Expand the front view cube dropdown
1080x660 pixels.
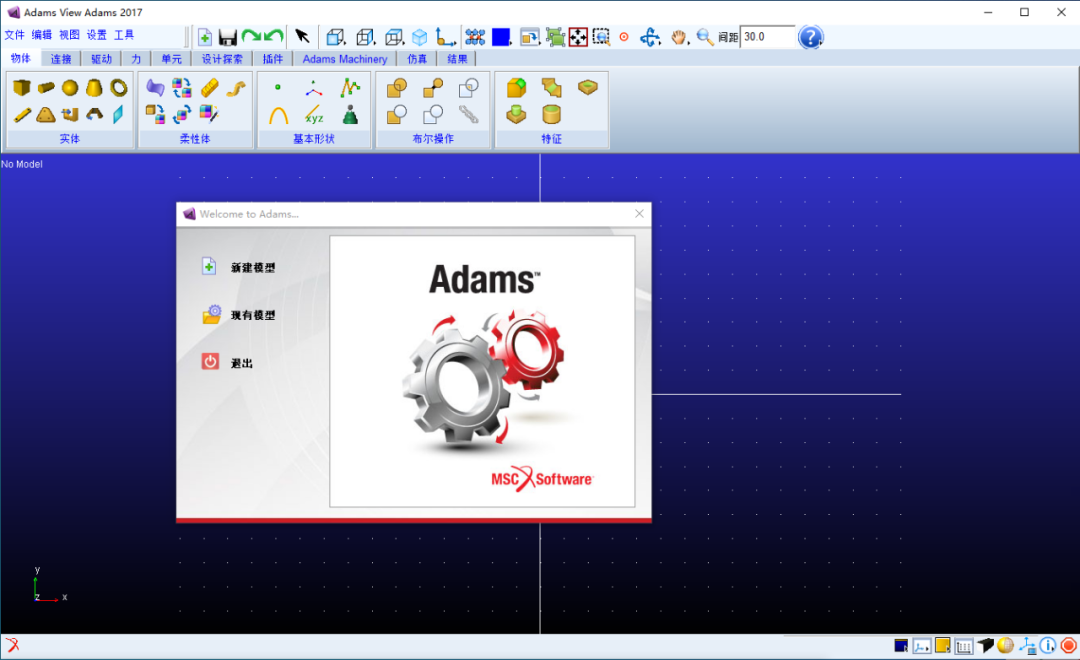point(336,37)
